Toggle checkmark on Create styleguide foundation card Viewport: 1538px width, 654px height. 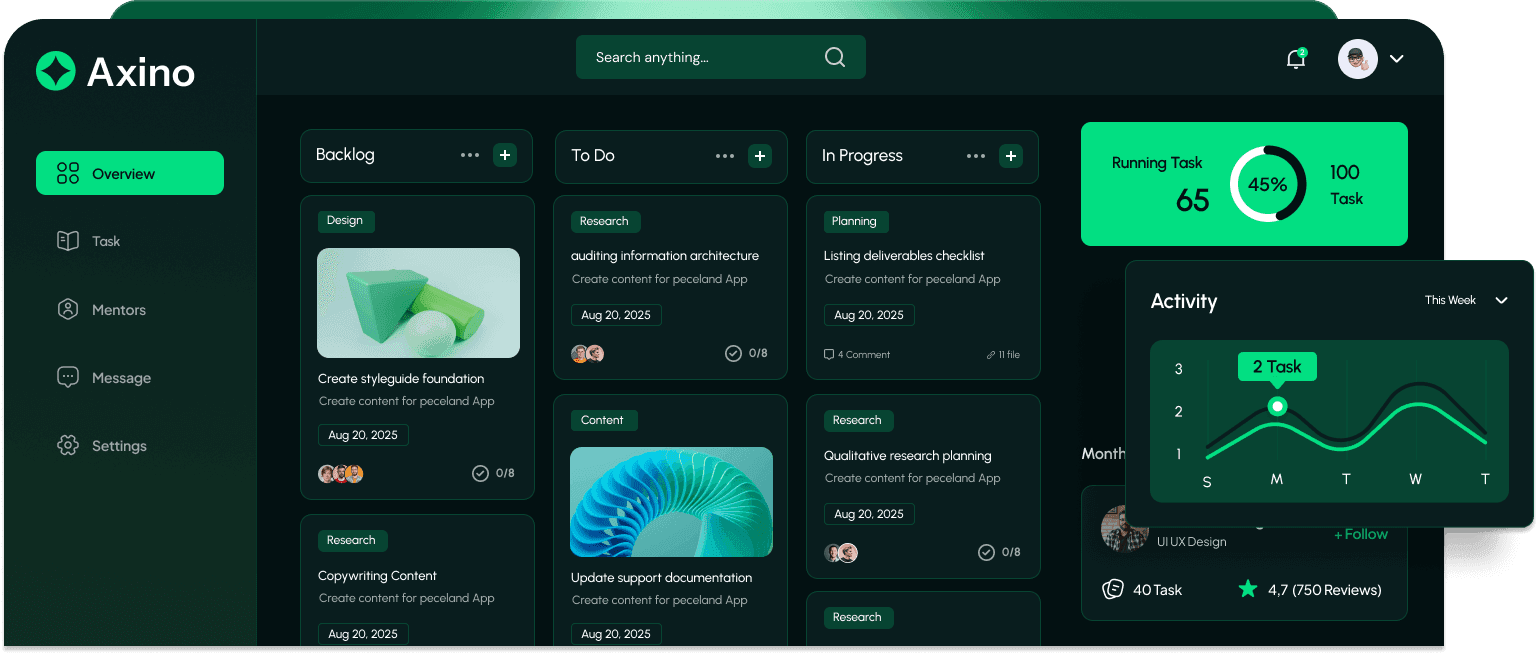(480, 473)
